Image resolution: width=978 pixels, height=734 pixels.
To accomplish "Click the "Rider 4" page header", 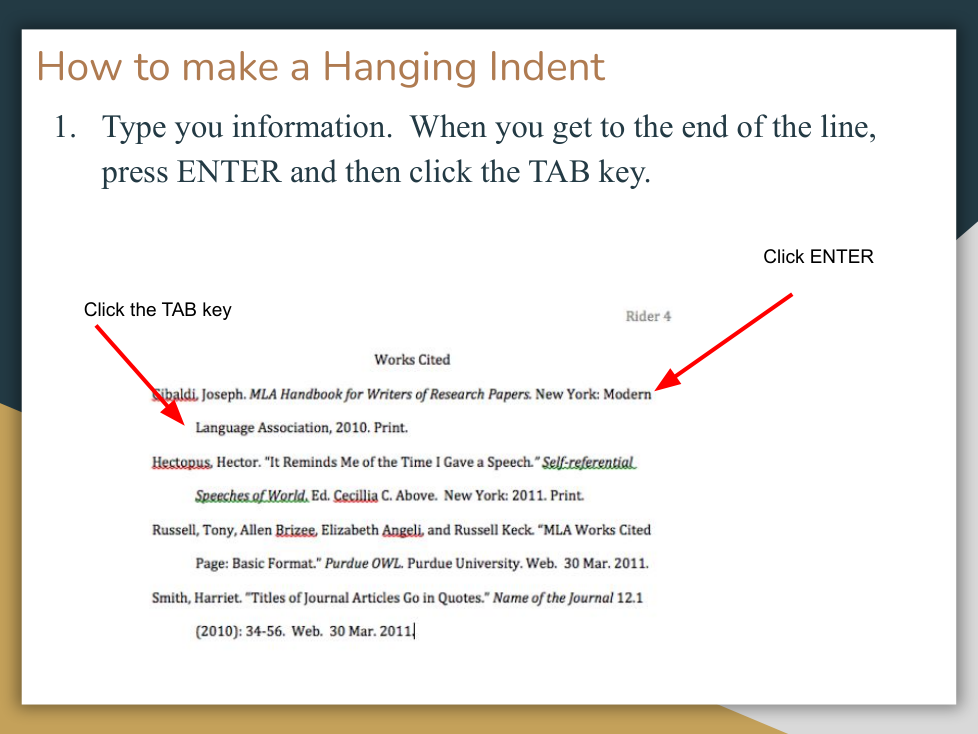I will [x=648, y=316].
